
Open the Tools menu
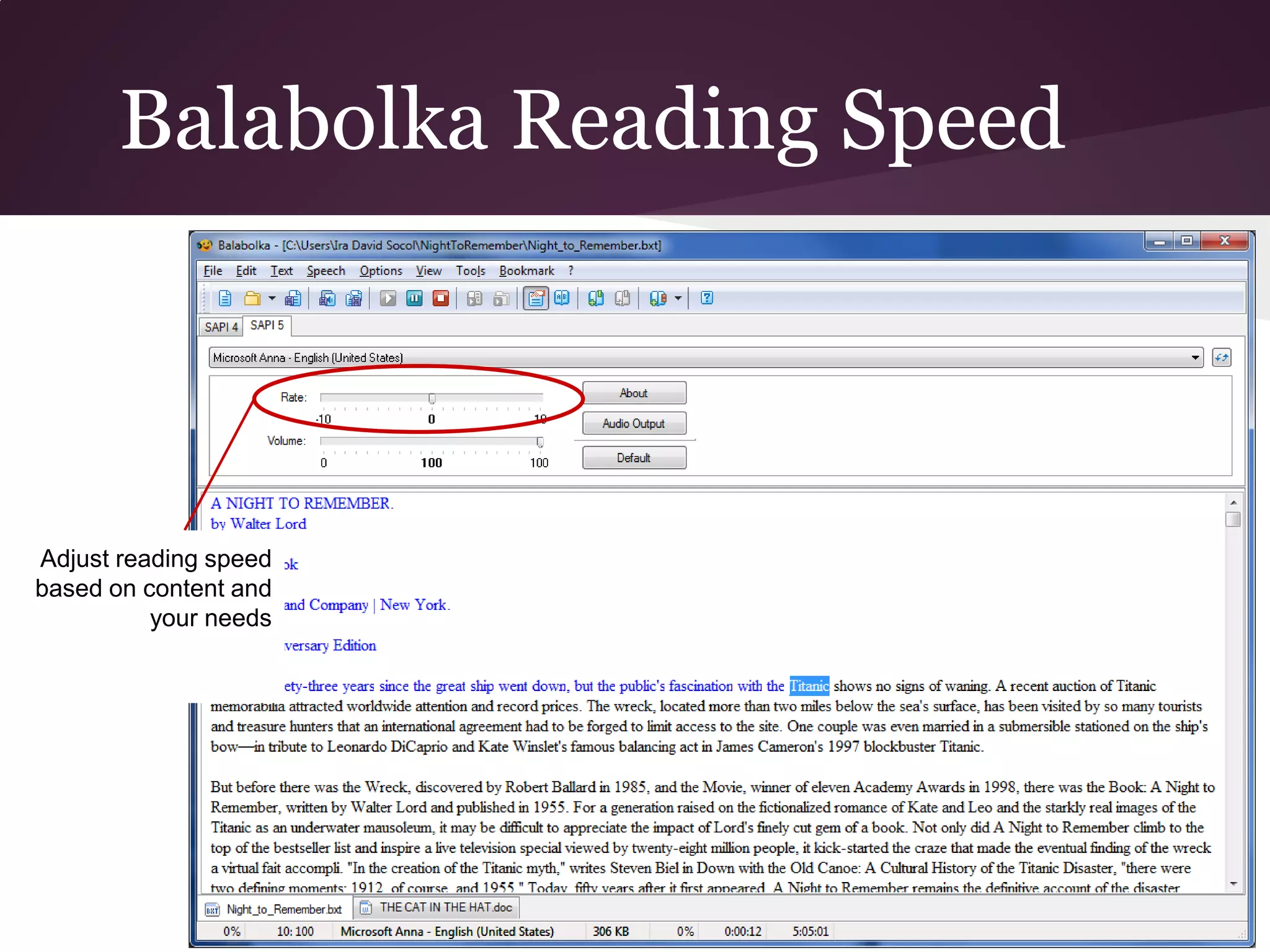(x=471, y=271)
